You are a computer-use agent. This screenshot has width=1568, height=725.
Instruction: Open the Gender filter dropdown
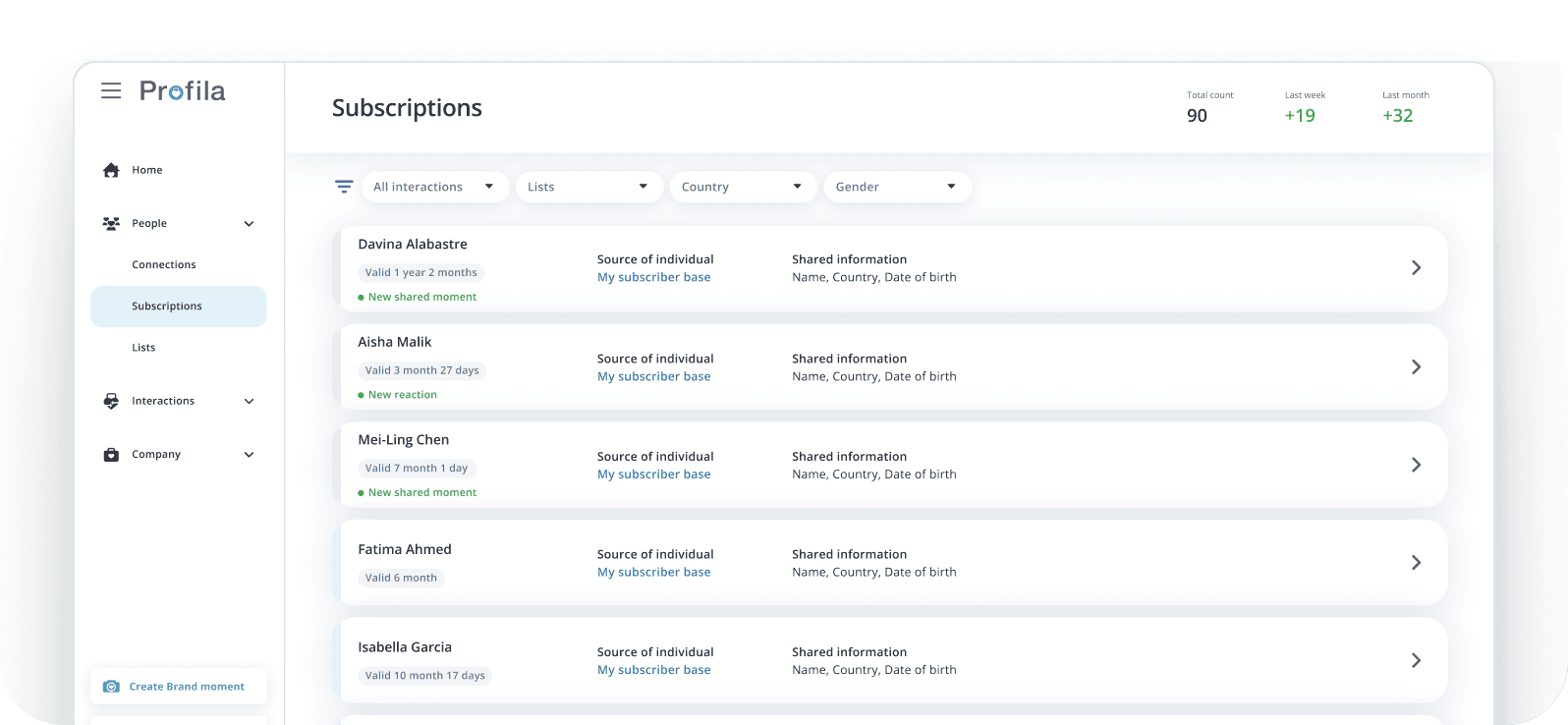tap(898, 187)
